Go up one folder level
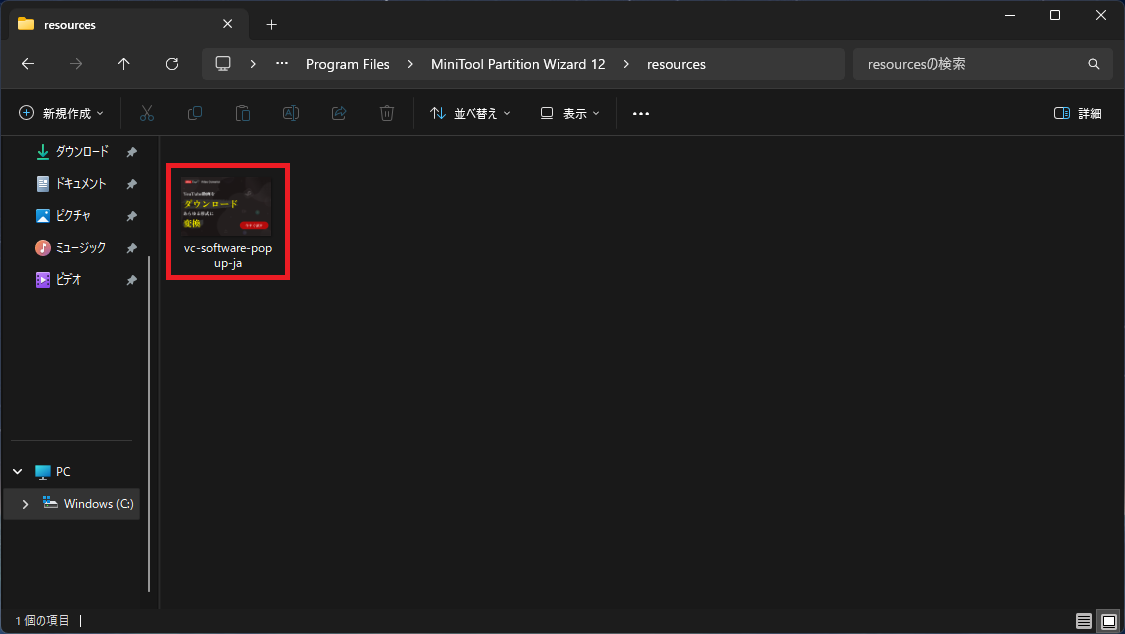This screenshot has height=634, width=1125. 124,64
